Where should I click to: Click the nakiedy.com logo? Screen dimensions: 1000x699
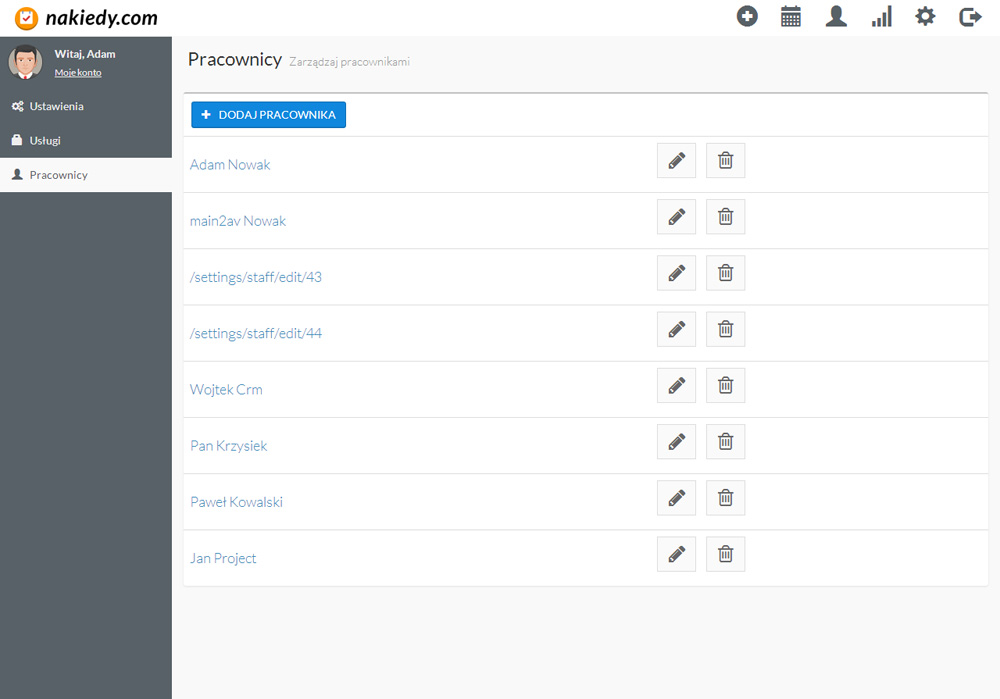click(86, 18)
